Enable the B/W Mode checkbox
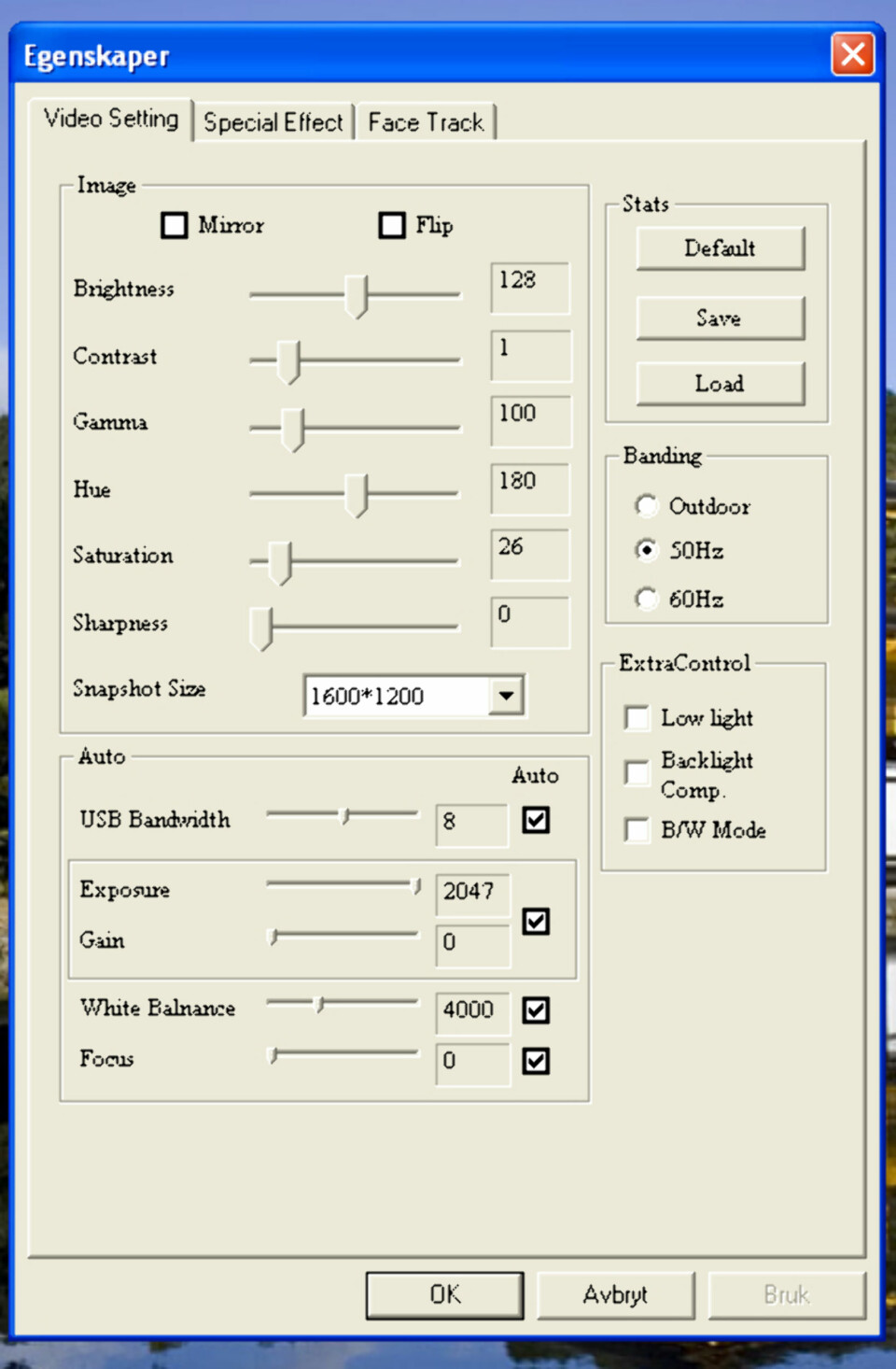896x1369 pixels. point(637,830)
